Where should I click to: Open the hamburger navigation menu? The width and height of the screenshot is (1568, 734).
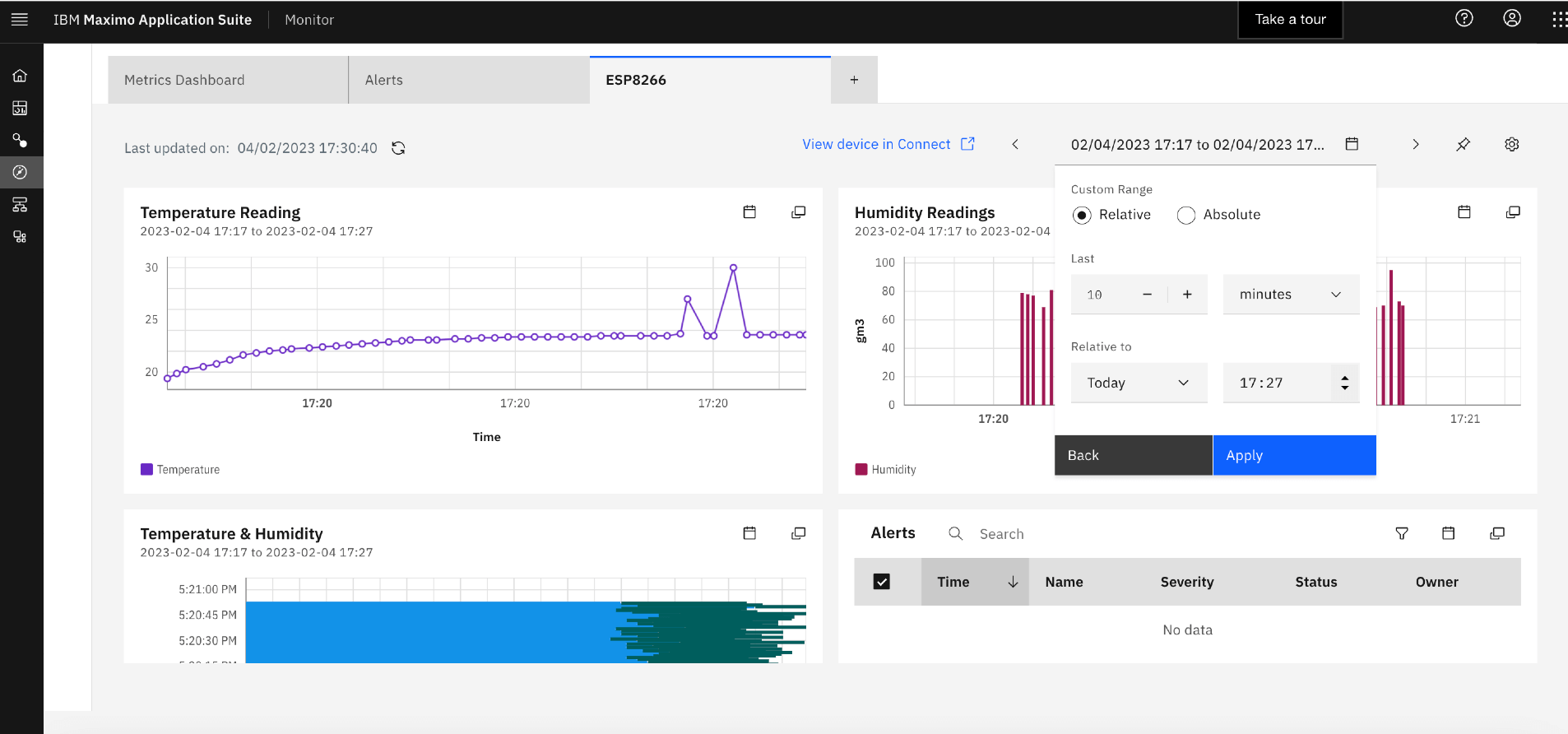[x=20, y=19]
